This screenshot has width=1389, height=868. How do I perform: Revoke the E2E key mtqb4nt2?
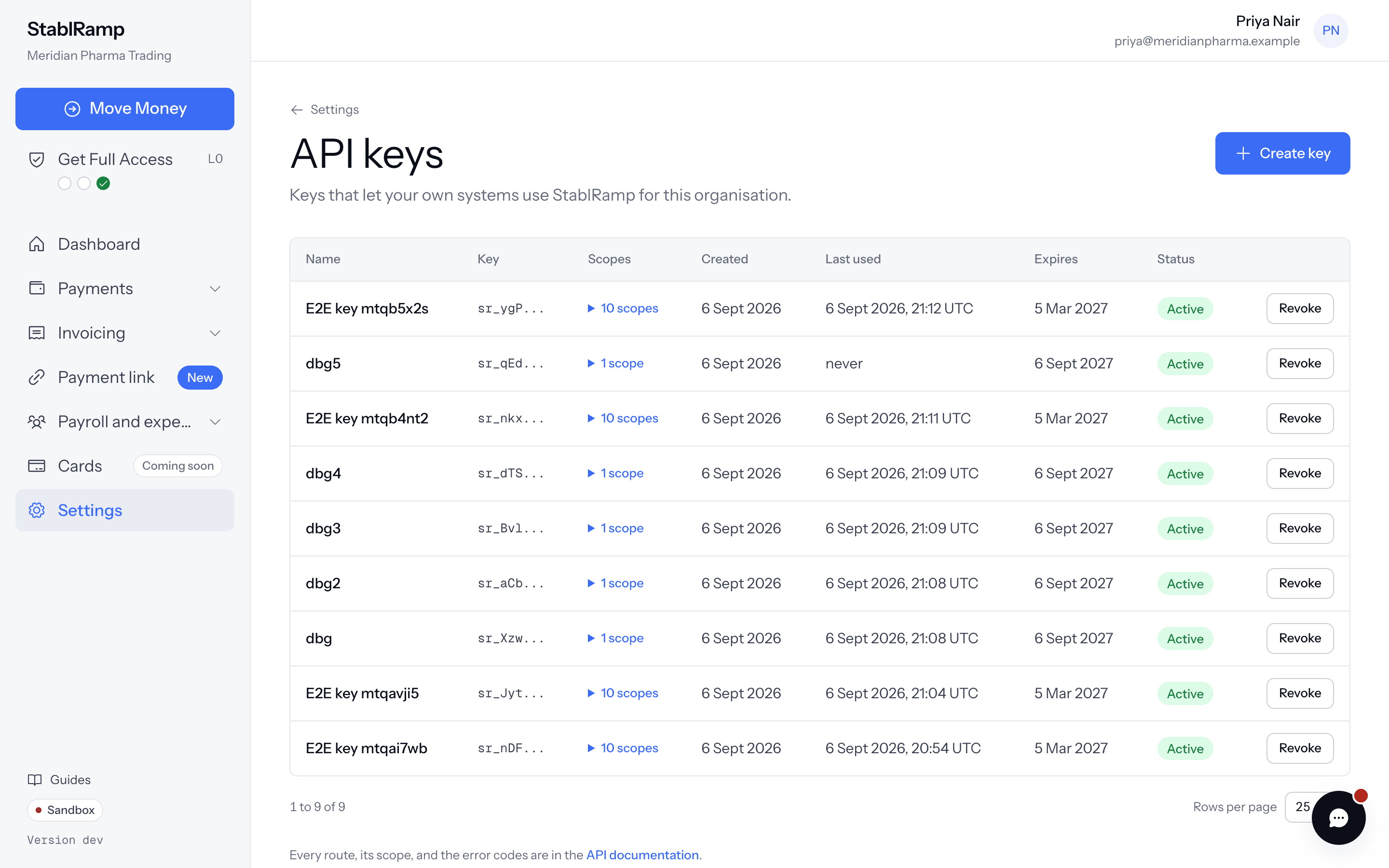coord(1299,419)
